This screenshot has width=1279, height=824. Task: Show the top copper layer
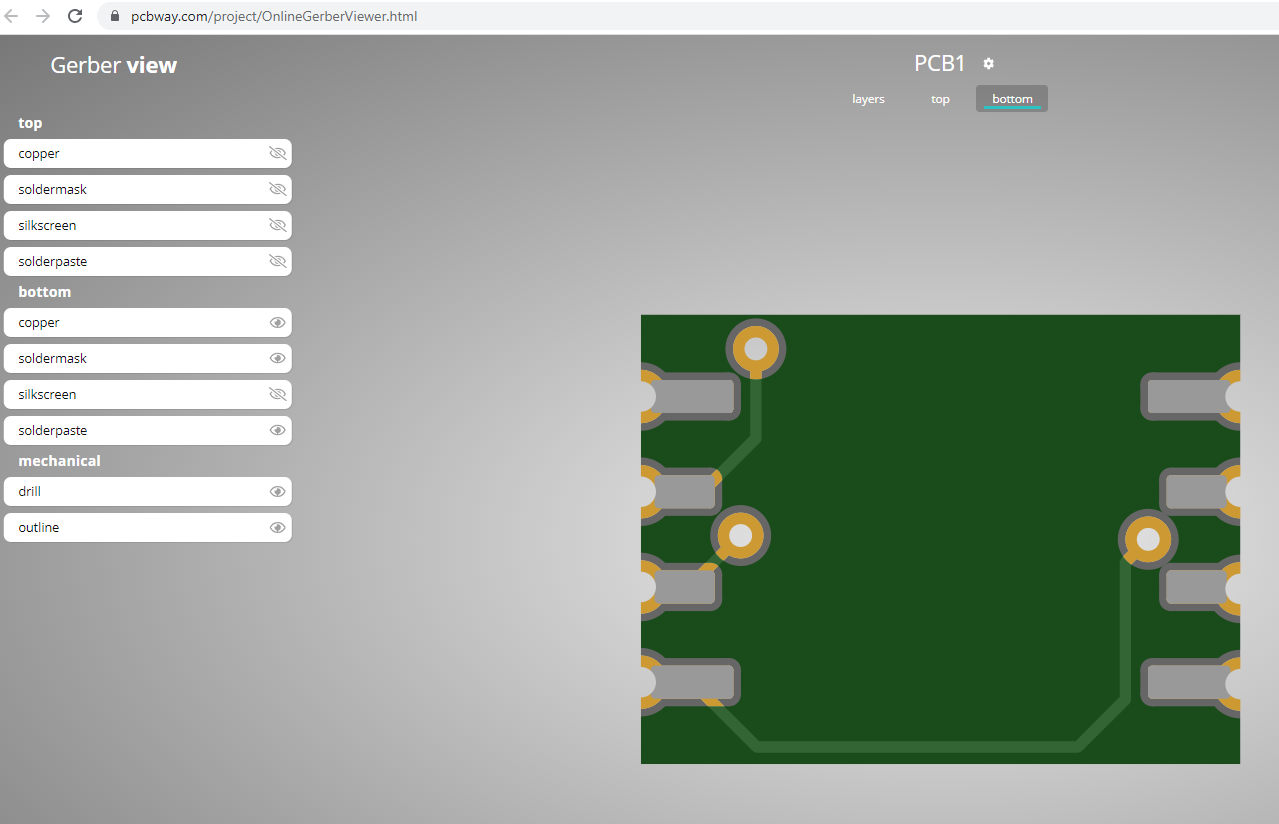(x=277, y=154)
